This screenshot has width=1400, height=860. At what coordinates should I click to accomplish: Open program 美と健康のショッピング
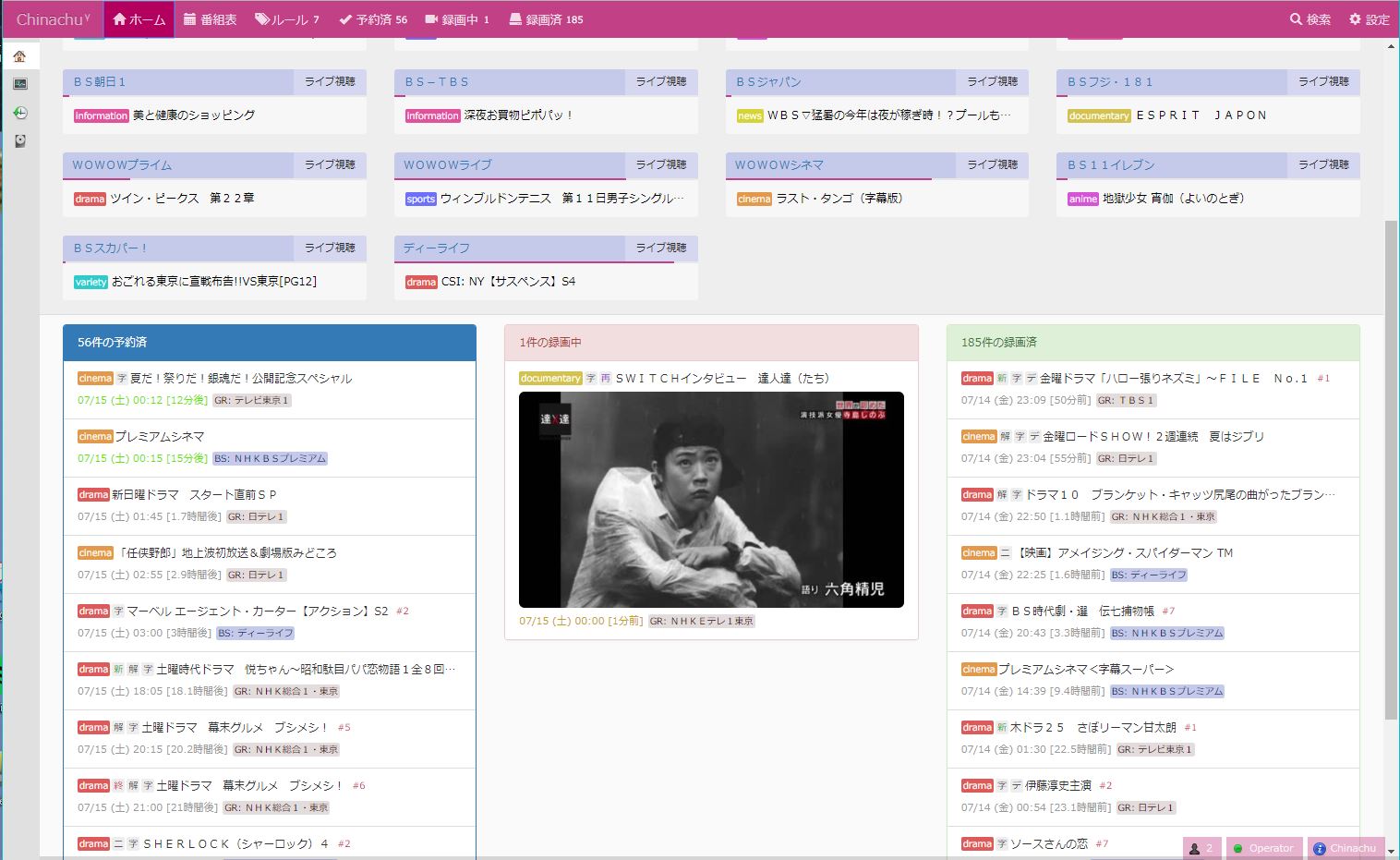point(194,115)
